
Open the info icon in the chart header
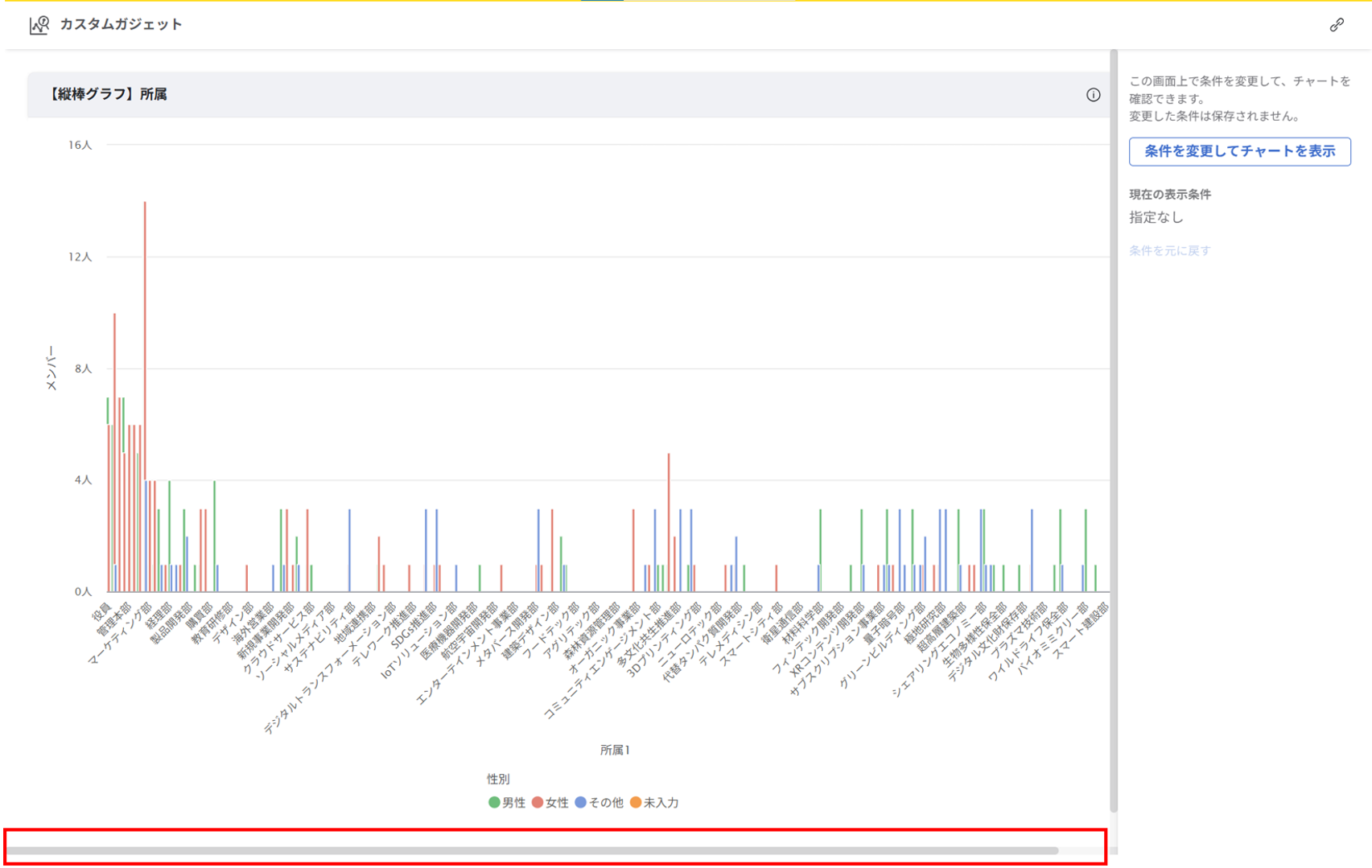[x=1092, y=95]
